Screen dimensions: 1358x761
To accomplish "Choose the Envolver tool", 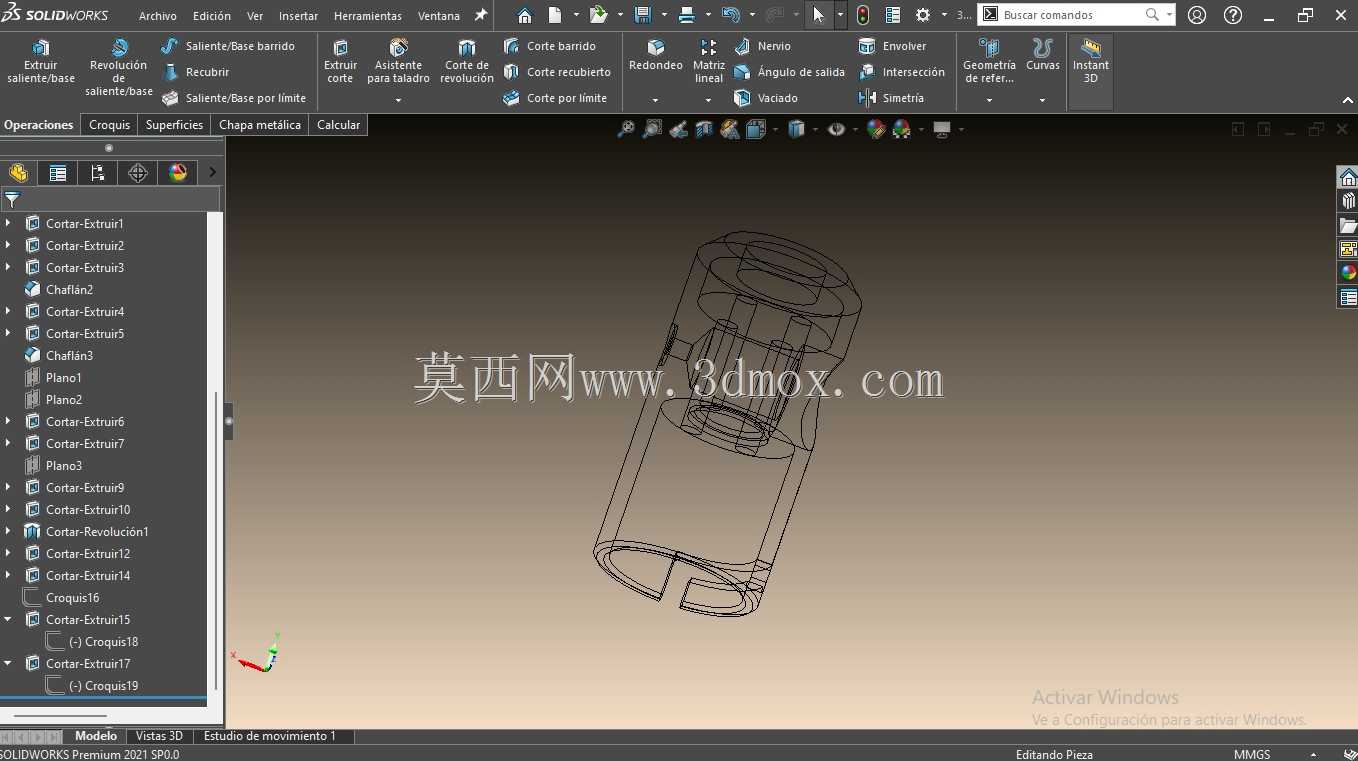I will pyautogui.click(x=892, y=46).
